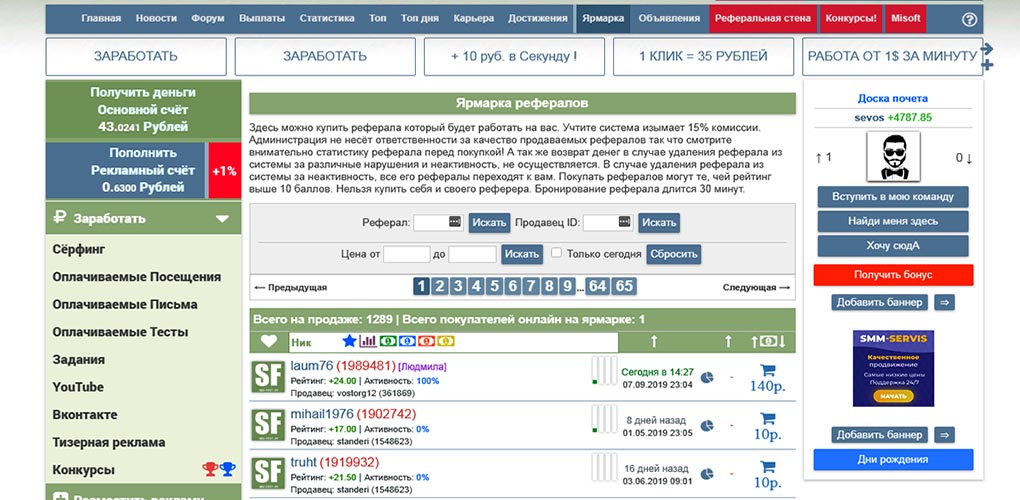Click Получить деньги Основной счёт block
Image resolution: width=1020 pixels, height=500 pixels.
pos(143,110)
